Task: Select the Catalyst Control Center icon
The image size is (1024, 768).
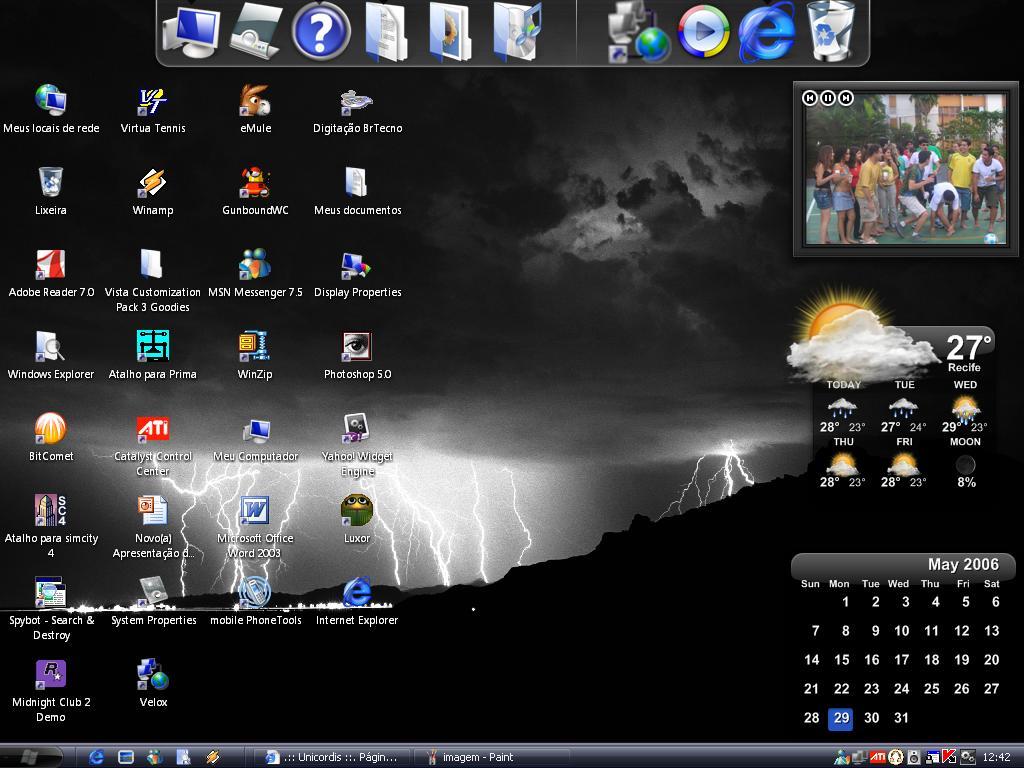Action: 153,445
